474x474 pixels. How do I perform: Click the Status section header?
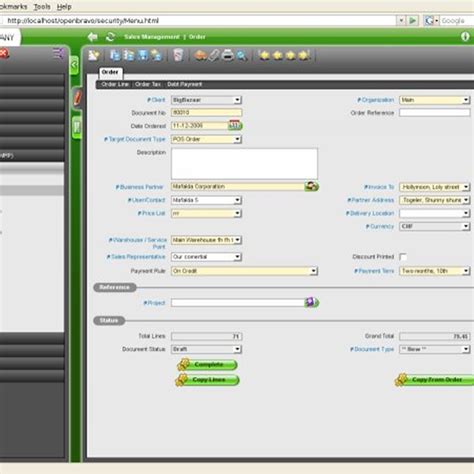(x=109, y=321)
